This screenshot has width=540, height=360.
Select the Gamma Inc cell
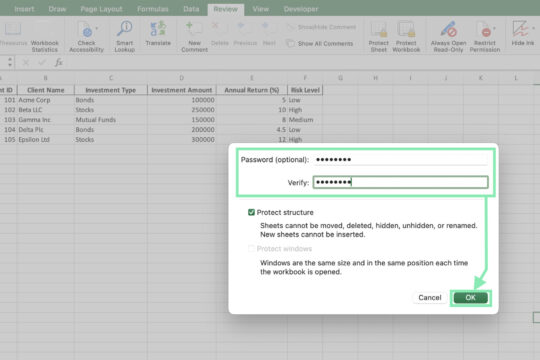[45, 120]
